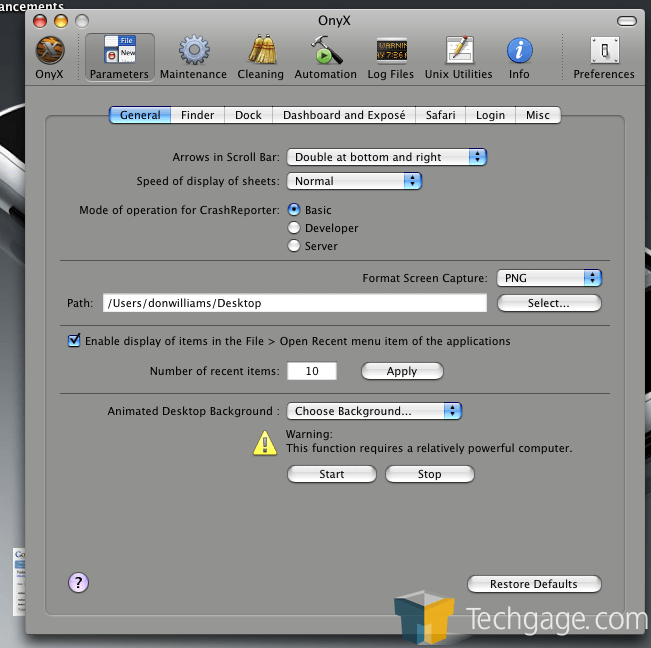Click the OnyX logo toolbar icon
Viewport: 651px width, 648px height.
pyautogui.click(x=50, y=50)
